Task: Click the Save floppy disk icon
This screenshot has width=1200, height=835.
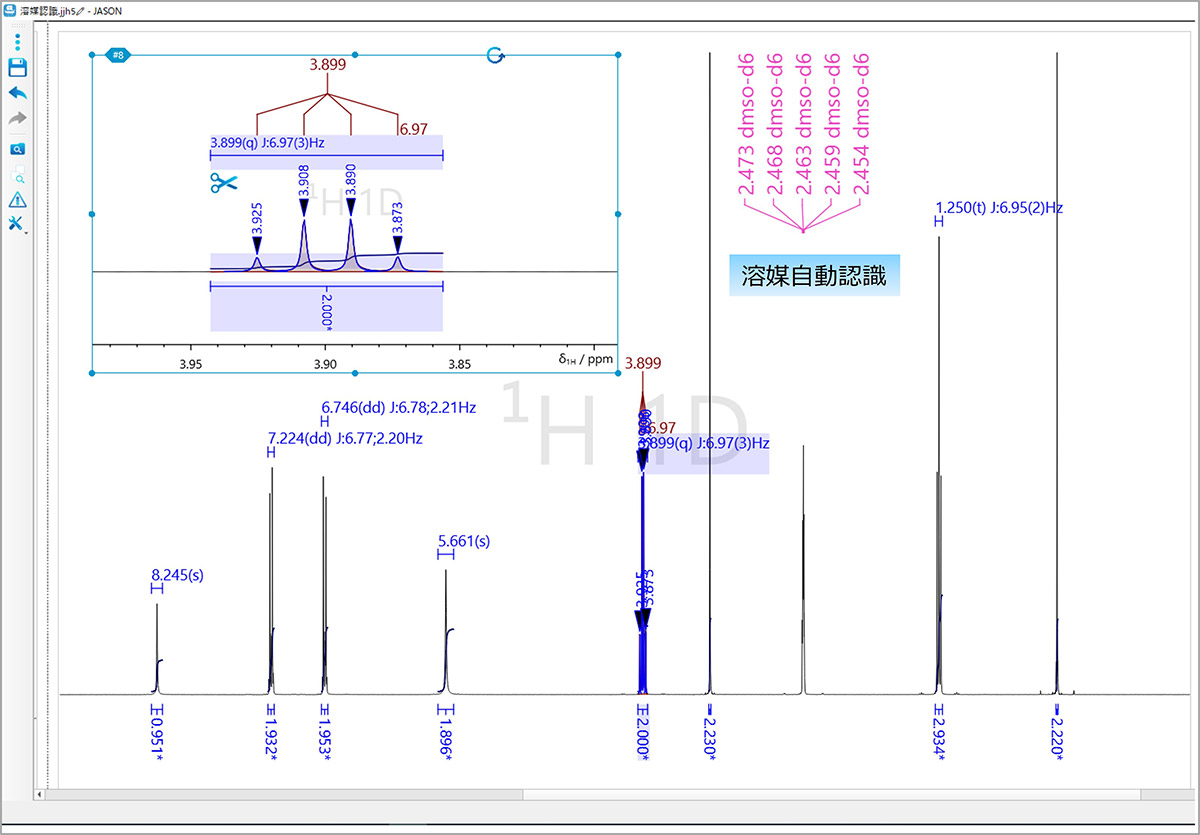Action: tap(17, 68)
